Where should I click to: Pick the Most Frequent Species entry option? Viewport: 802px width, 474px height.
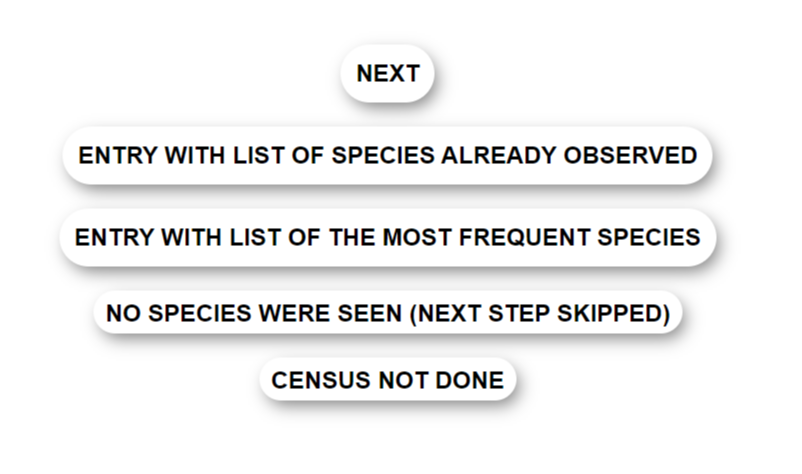click(387, 238)
